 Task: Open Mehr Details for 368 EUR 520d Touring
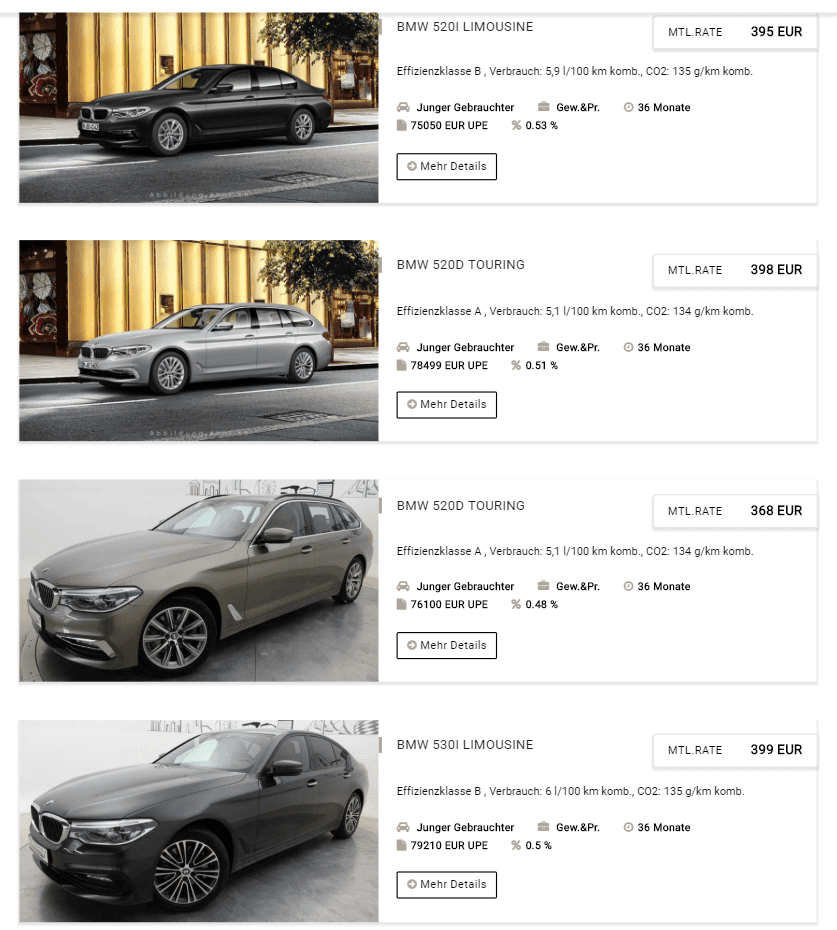[x=446, y=645]
